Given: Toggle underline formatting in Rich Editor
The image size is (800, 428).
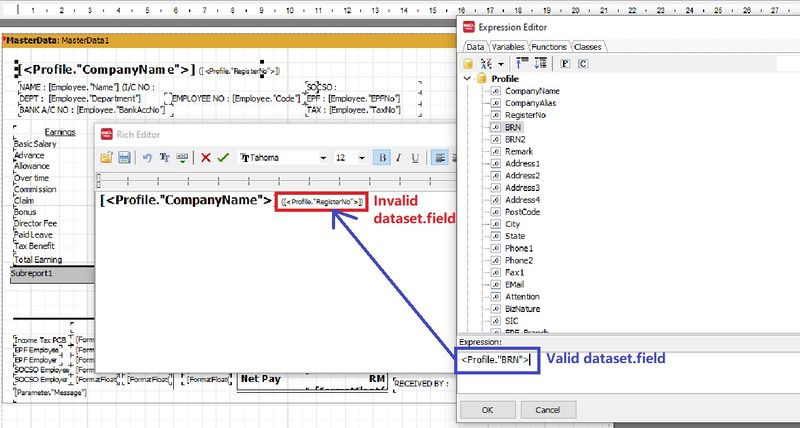Looking at the screenshot, I should coord(415,158).
